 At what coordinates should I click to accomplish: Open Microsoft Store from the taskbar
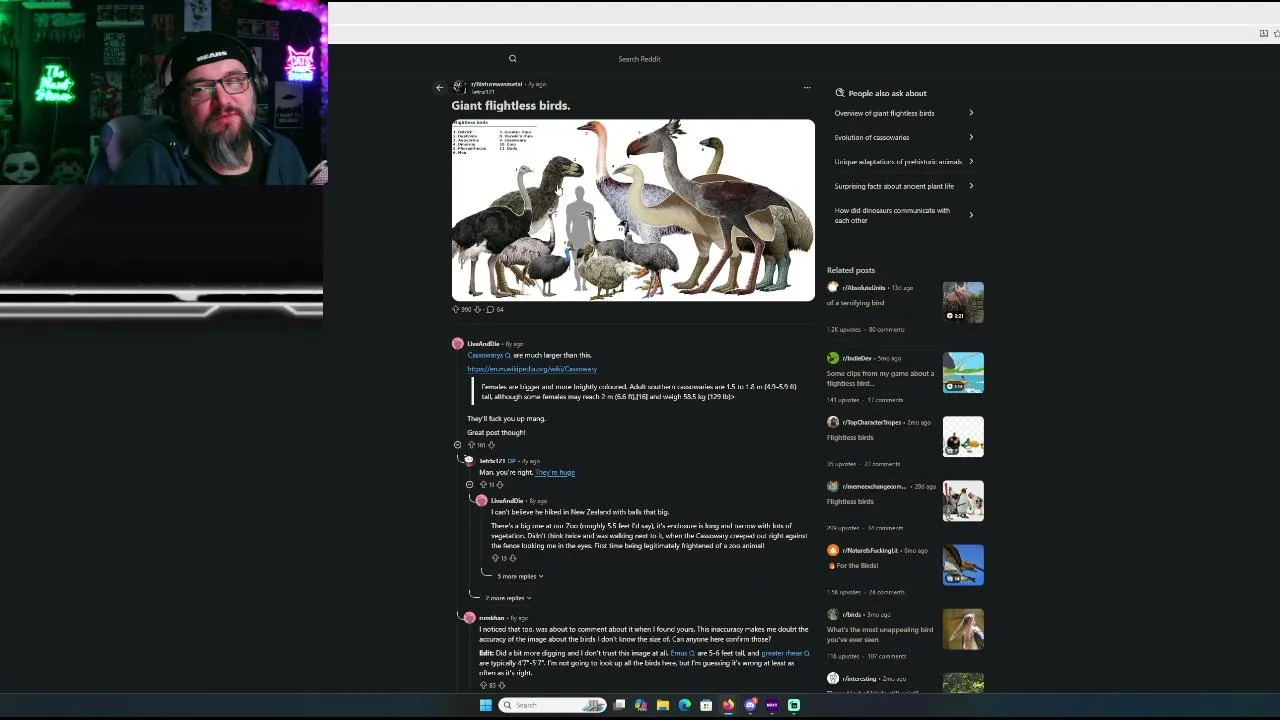pyautogui.click(x=706, y=705)
